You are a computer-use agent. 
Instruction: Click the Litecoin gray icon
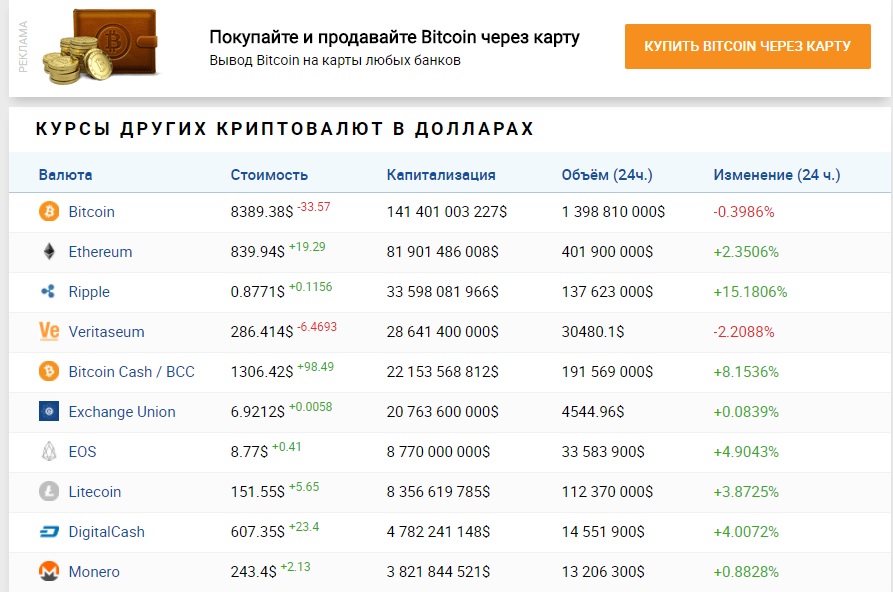[x=48, y=492]
